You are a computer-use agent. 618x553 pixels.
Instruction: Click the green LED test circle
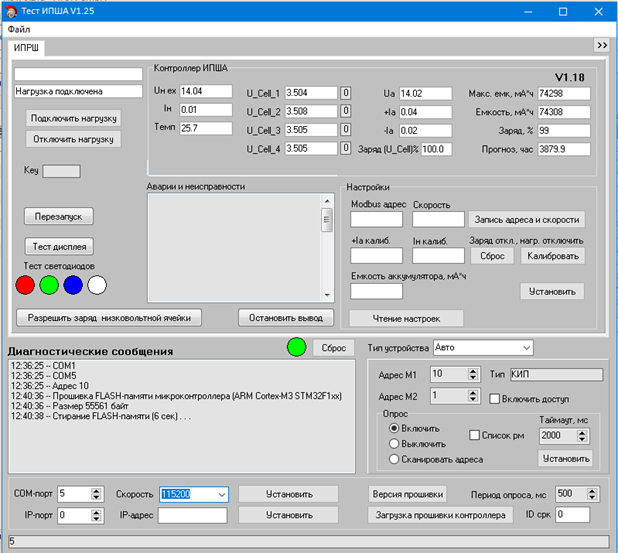(x=49, y=285)
